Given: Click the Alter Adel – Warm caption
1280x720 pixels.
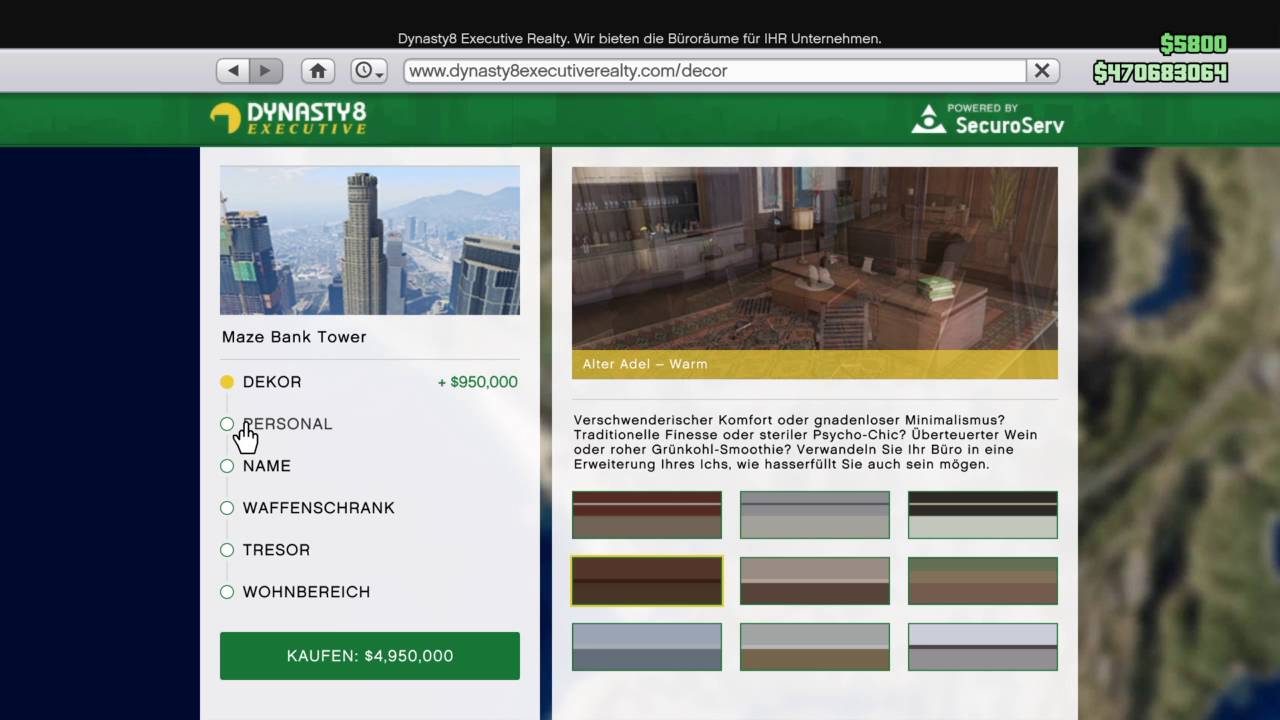Looking at the screenshot, I should click(x=645, y=364).
